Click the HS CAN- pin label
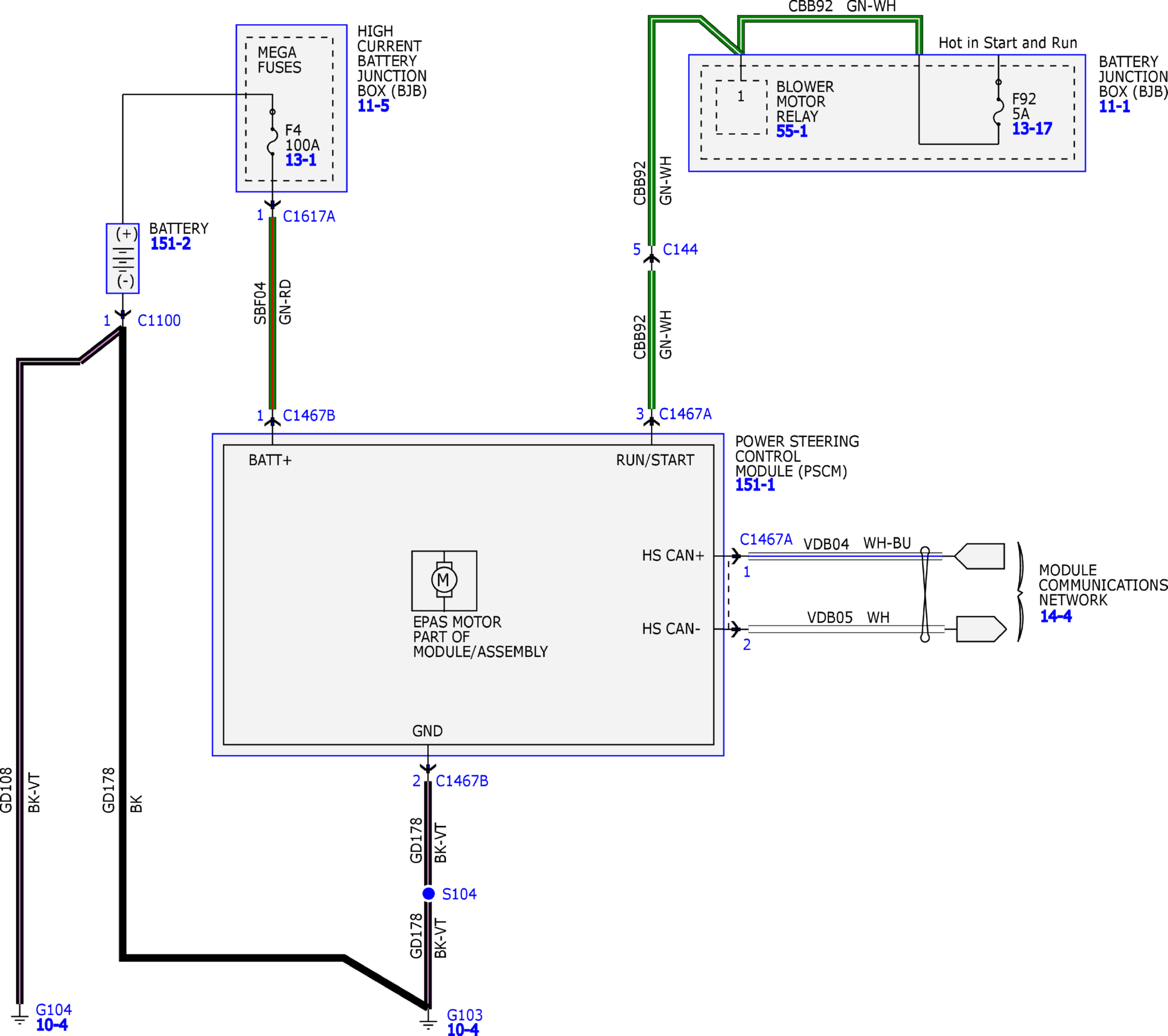 pyautogui.click(x=671, y=629)
